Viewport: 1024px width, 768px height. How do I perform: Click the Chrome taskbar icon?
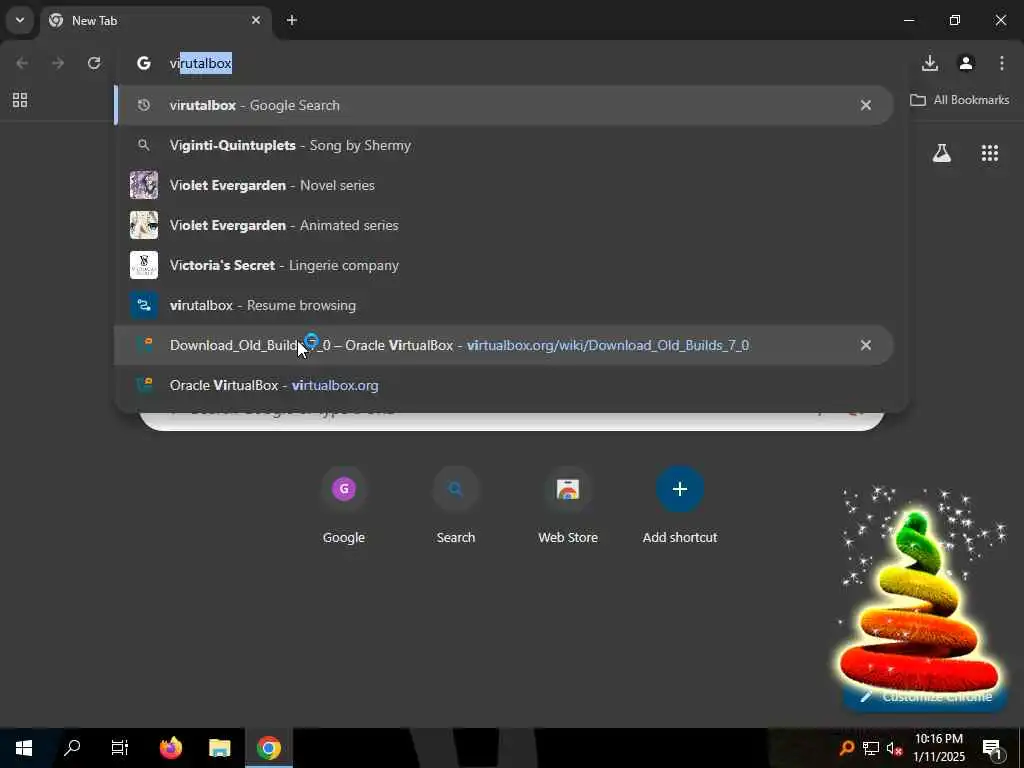click(268, 748)
